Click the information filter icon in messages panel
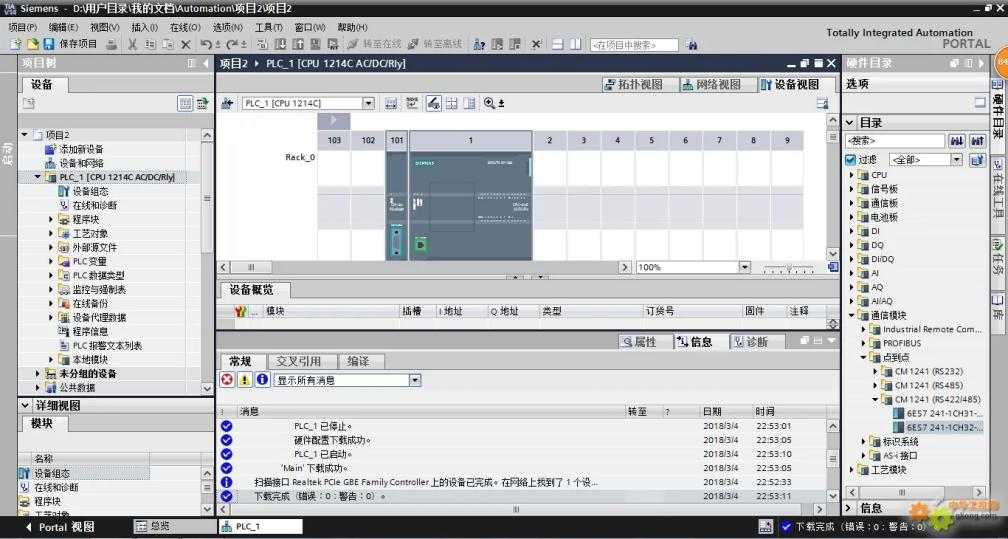1008x539 pixels. [x=262, y=380]
